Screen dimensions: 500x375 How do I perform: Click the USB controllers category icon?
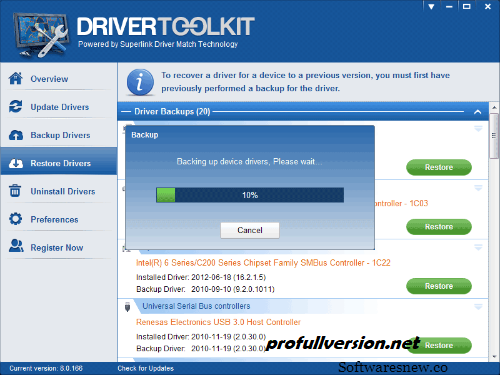point(127,307)
